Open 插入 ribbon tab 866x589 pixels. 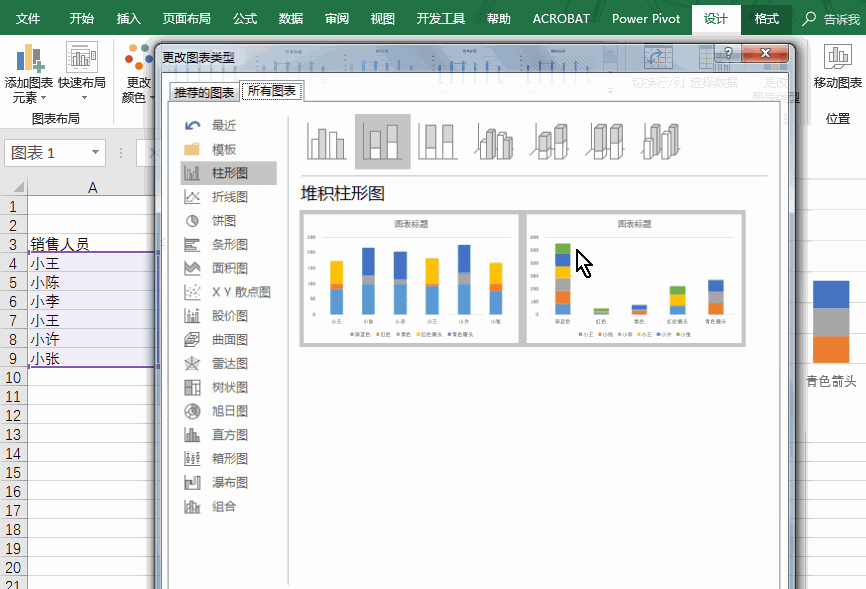click(129, 18)
